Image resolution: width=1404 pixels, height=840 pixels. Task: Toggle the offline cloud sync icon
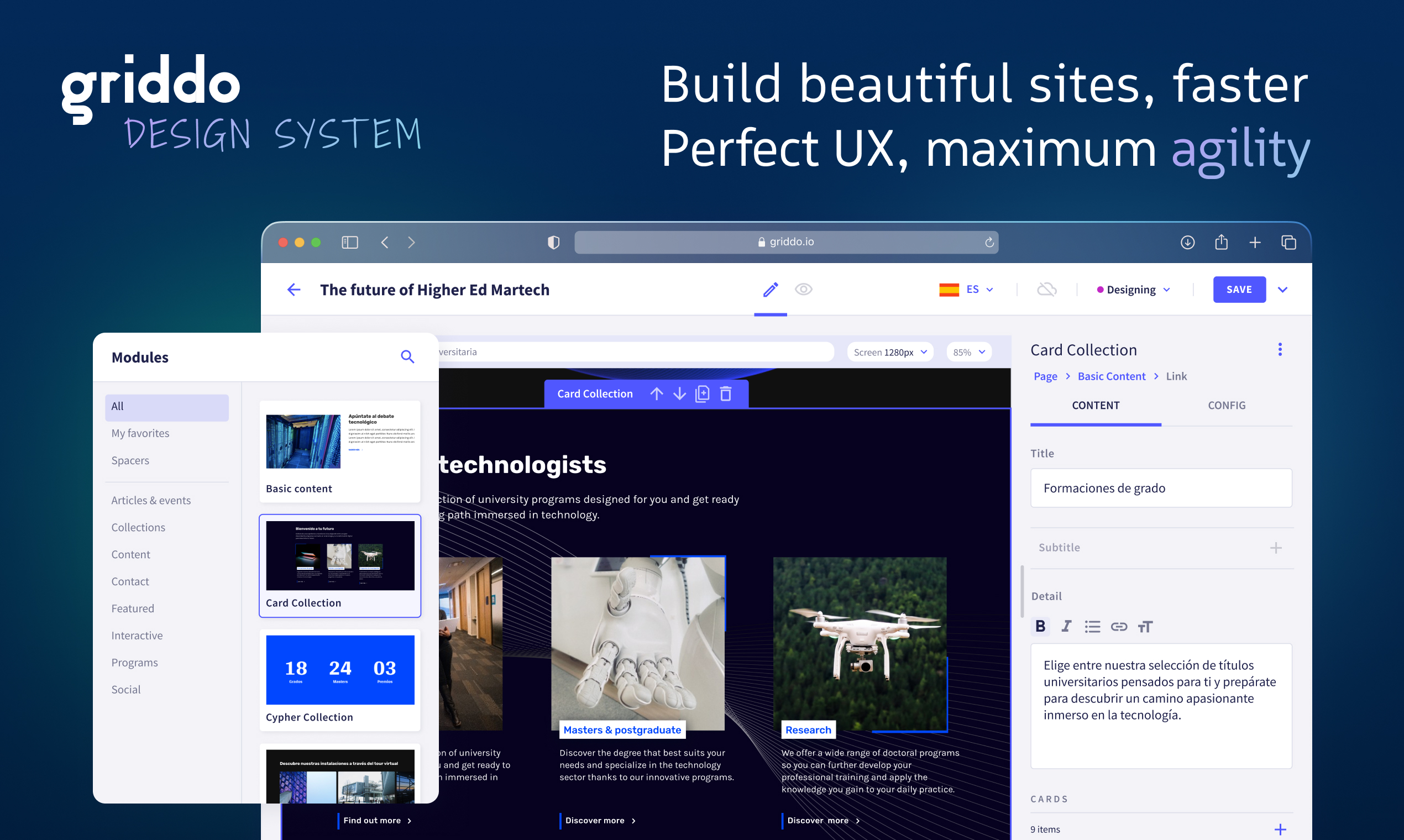pos(1046,290)
